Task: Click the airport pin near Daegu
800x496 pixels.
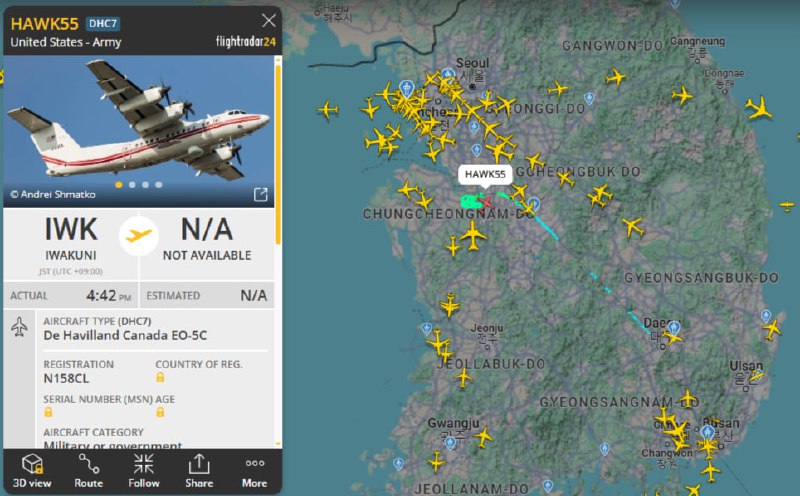Action: click(x=674, y=328)
